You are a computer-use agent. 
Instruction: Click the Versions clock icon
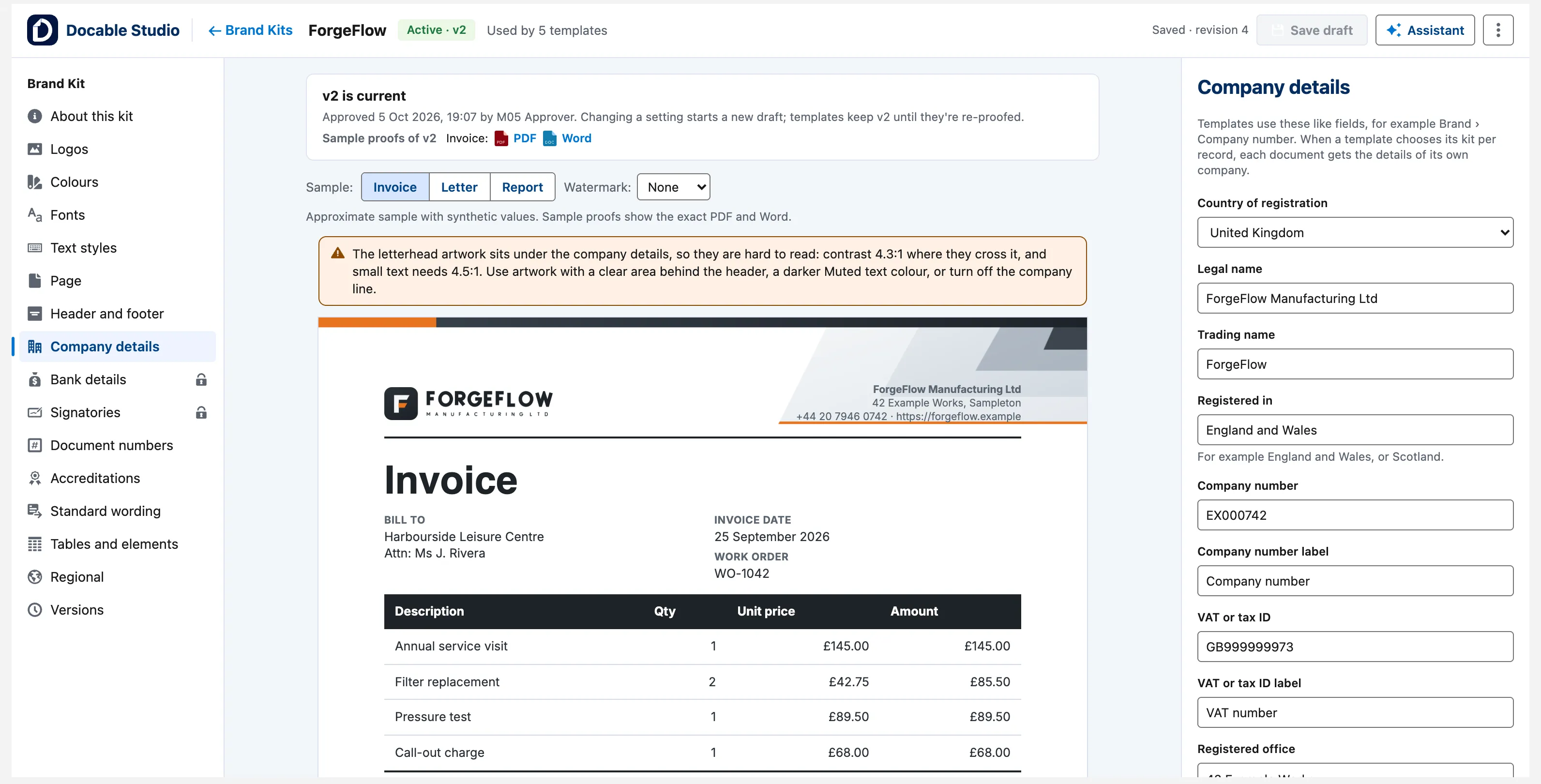pos(35,609)
